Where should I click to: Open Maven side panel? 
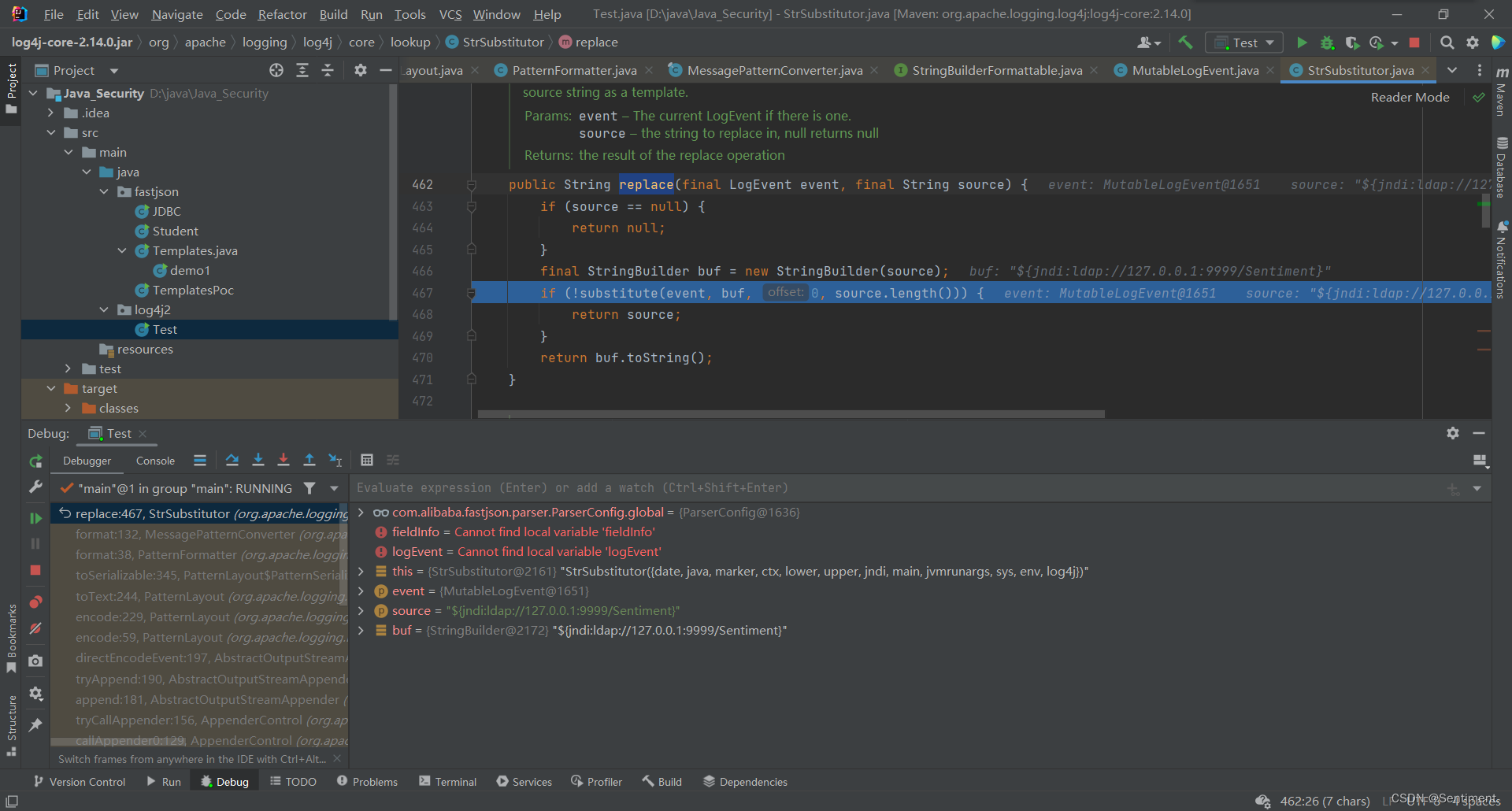(1502, 91)
